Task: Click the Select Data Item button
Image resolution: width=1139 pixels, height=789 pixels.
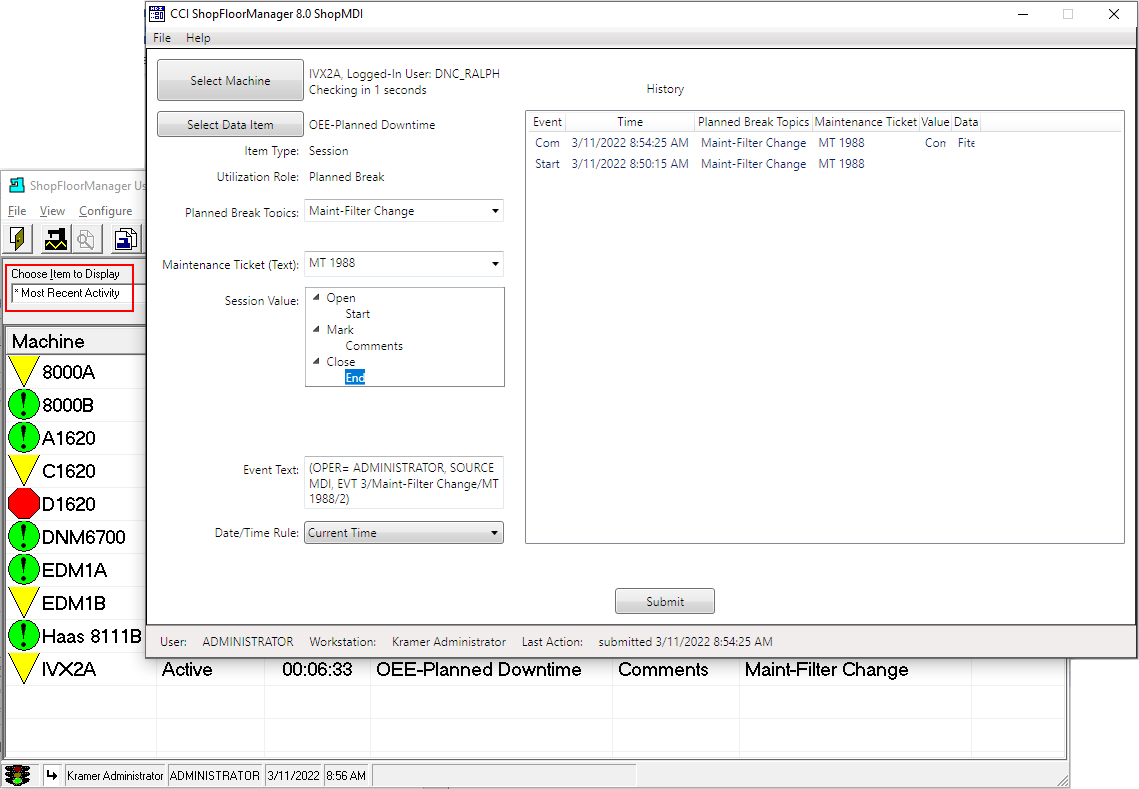Action: click(230, 124)
